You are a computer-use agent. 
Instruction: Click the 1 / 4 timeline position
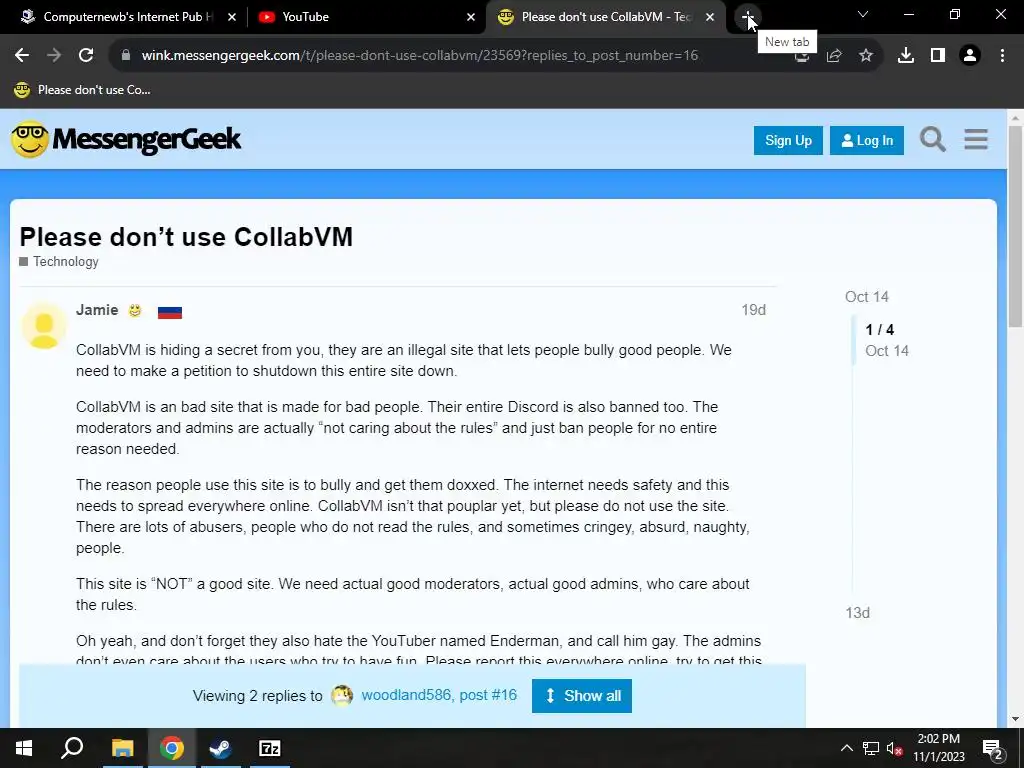click(879, 330)
